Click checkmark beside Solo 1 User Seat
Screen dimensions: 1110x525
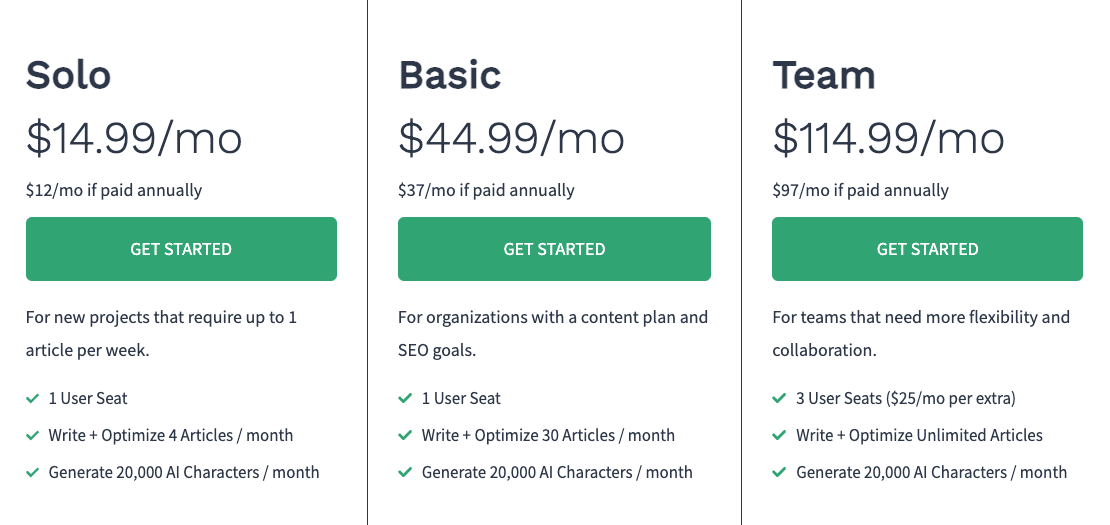[33, 398]
